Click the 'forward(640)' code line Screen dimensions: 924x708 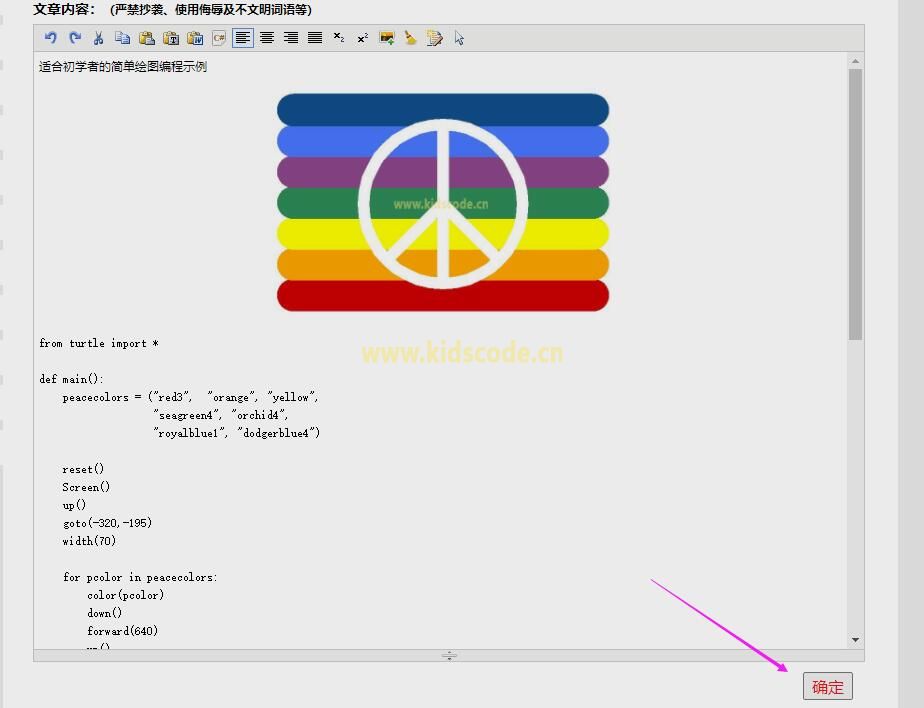pos(123,631)
